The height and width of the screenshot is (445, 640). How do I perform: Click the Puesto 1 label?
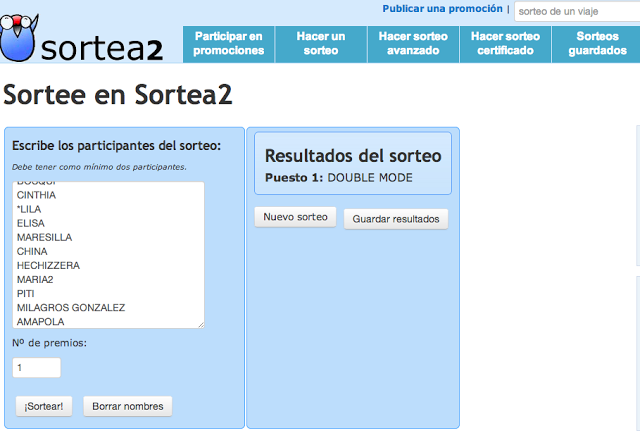point(294,178)
